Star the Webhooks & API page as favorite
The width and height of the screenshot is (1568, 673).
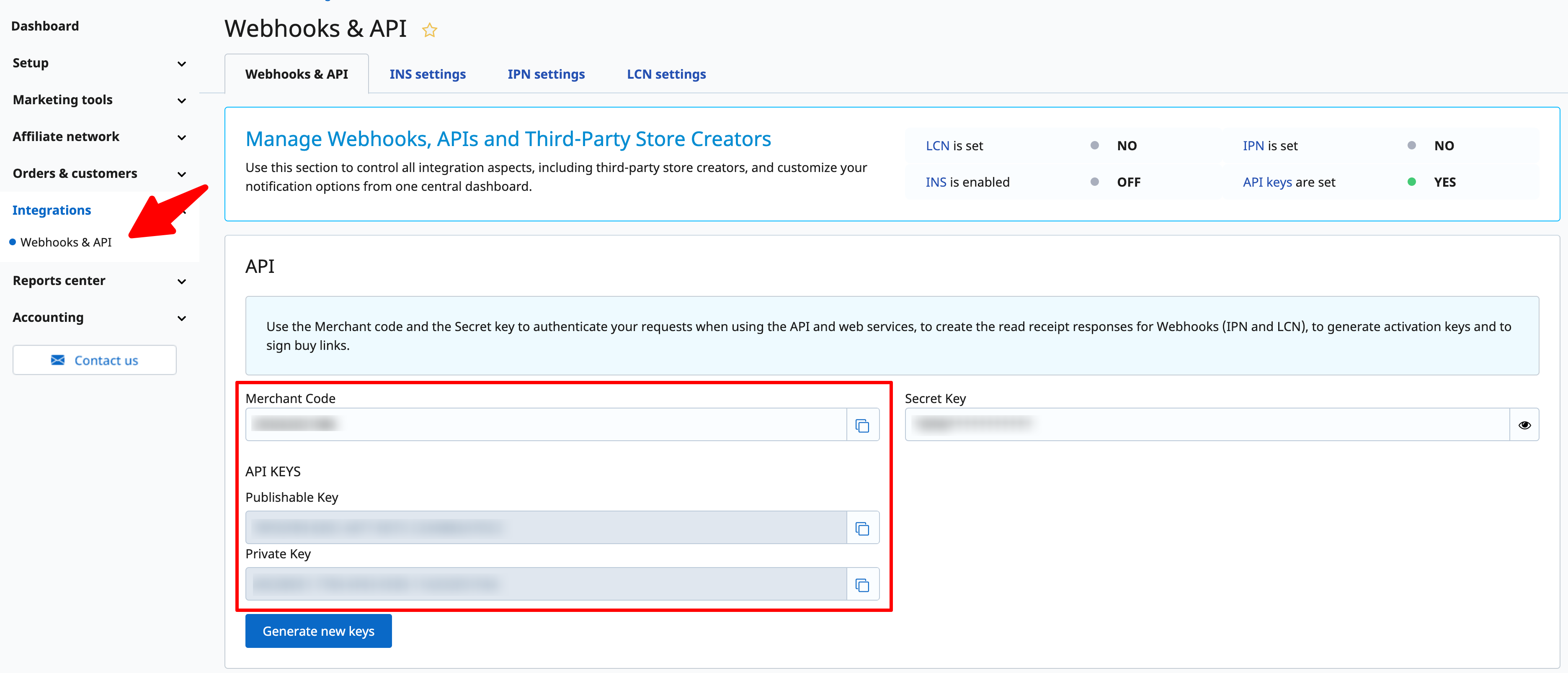point(430,30)
